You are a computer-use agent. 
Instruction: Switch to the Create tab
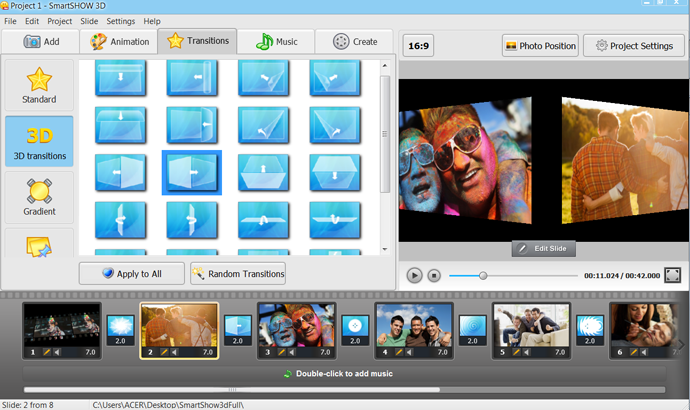tap(355, 42)
